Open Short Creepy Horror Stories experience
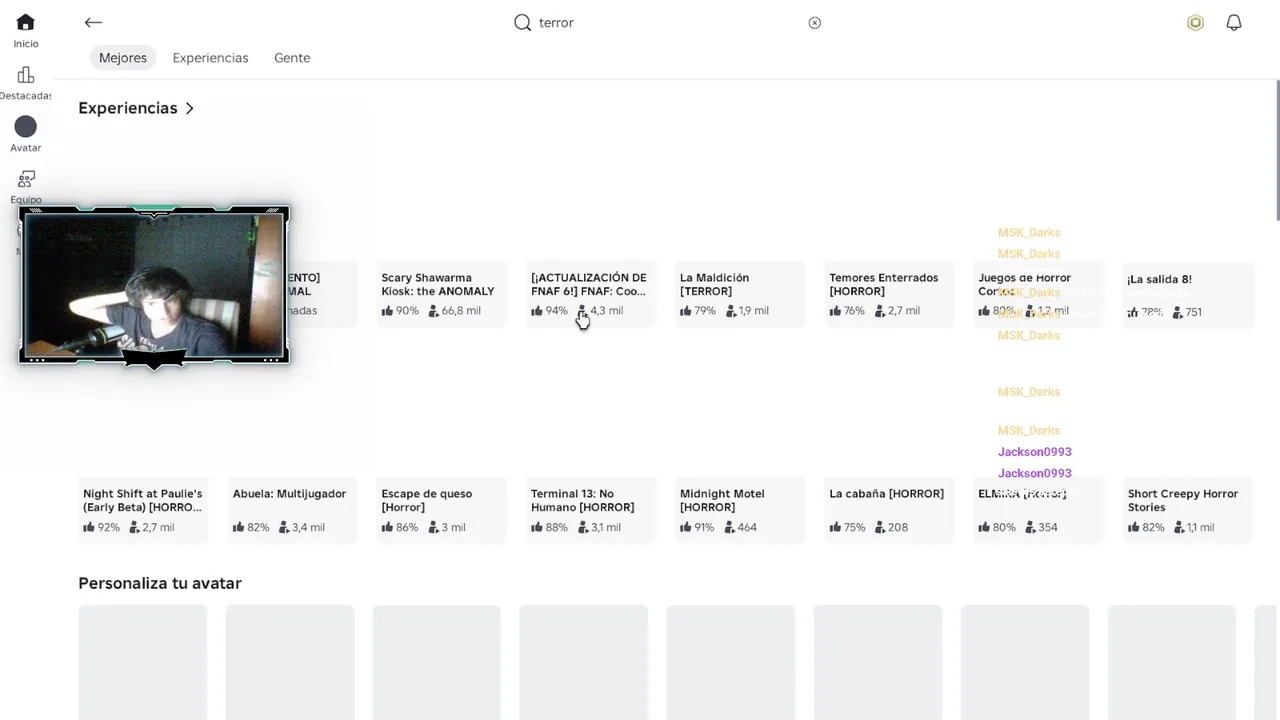 tap(1183, 500)
